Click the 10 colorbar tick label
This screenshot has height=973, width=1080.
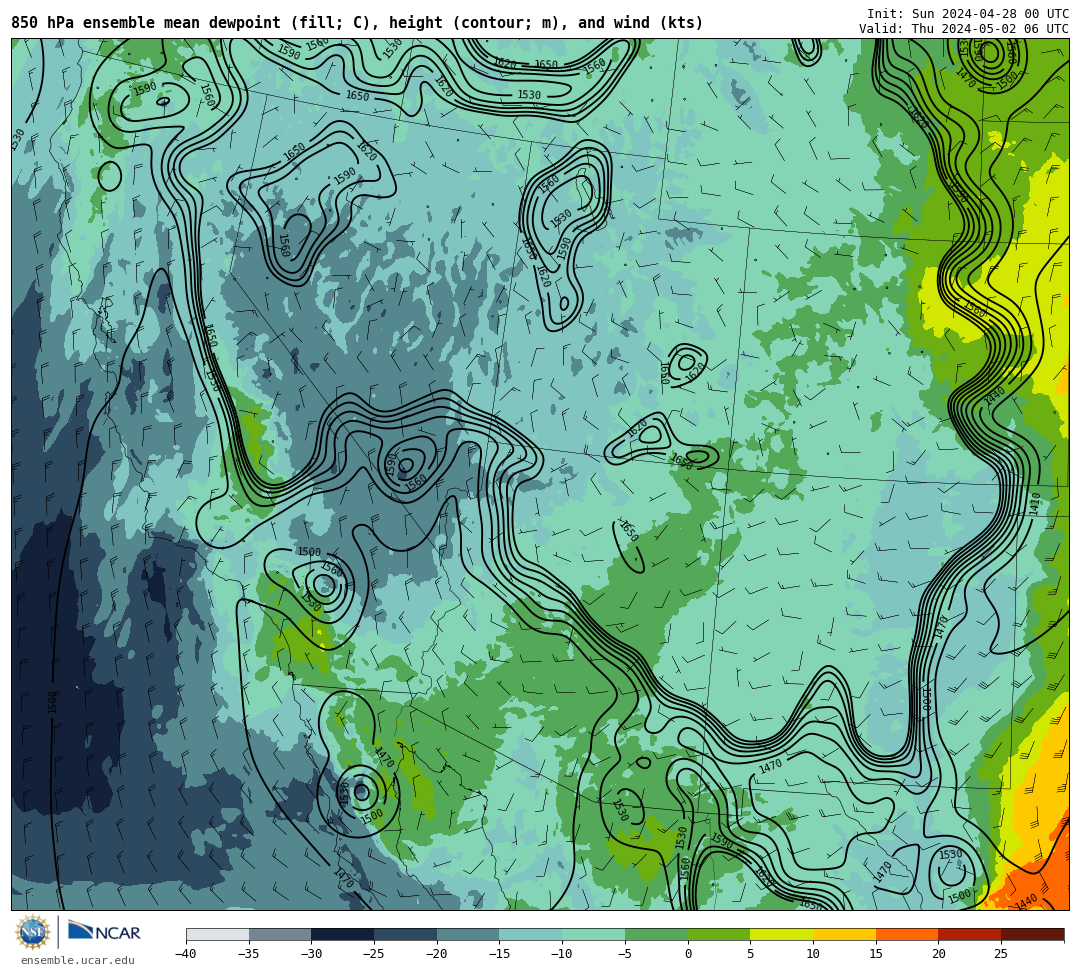point(813,954)
